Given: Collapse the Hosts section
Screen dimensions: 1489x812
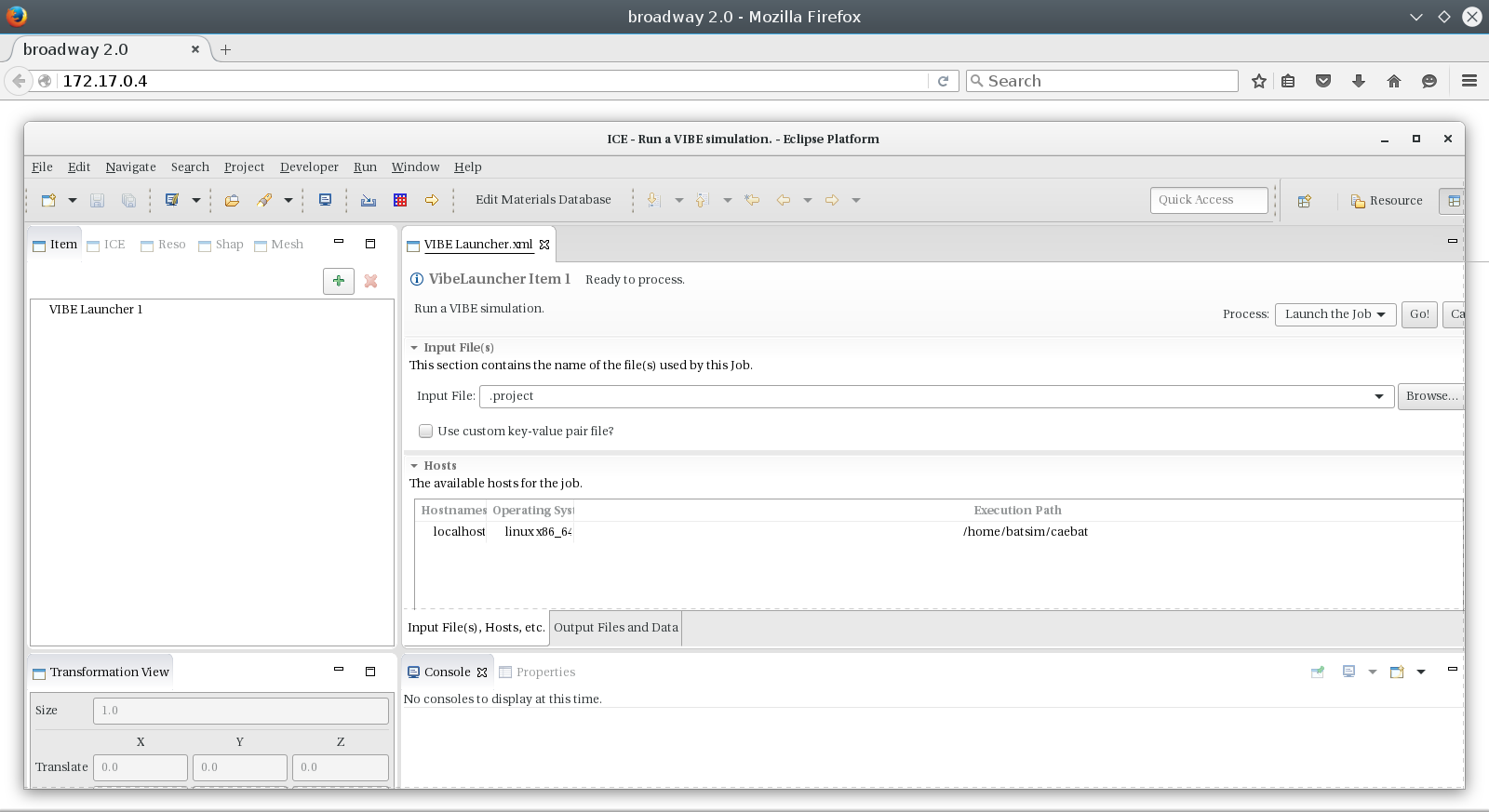Looking at the screenshot, I should point(414,466).
